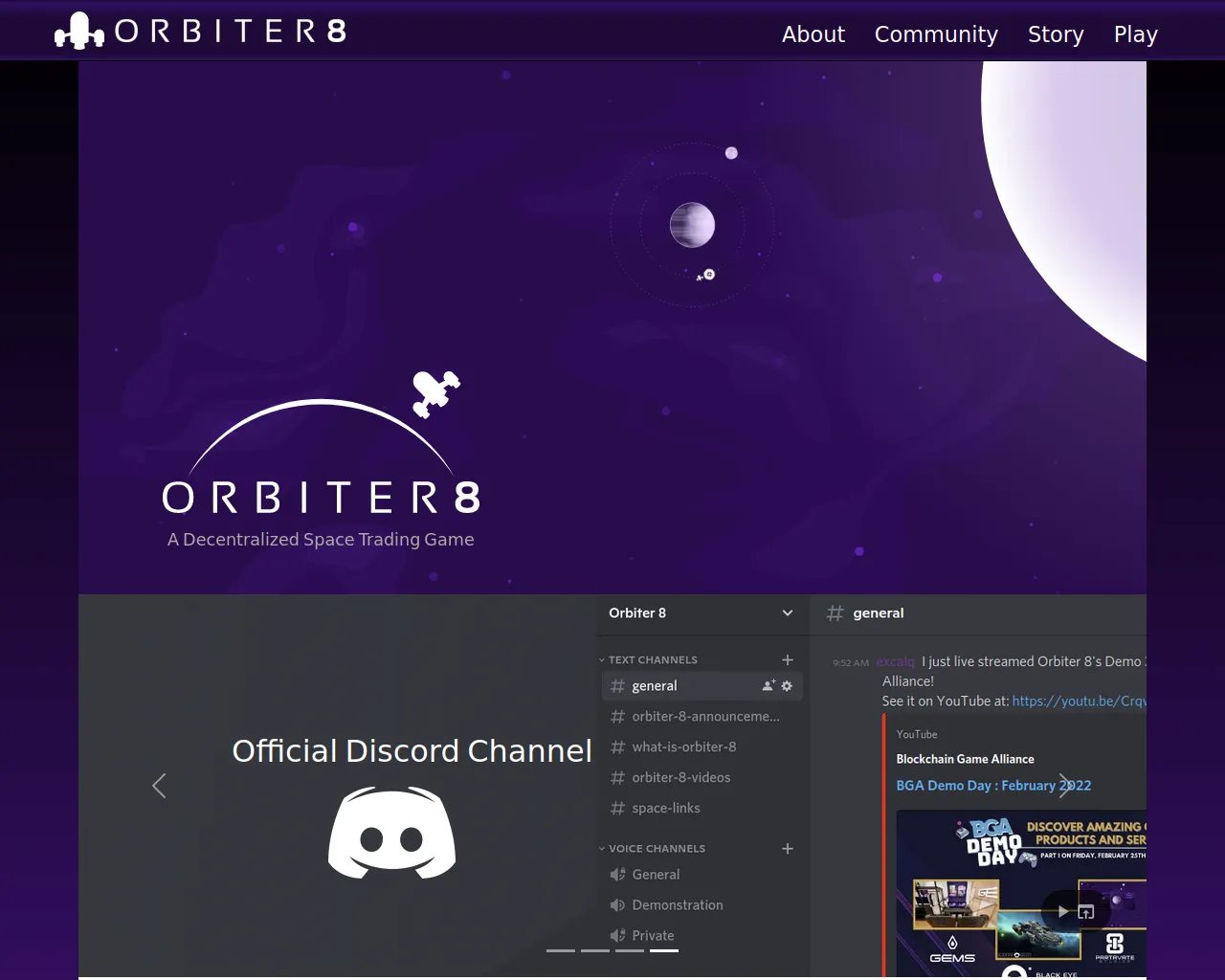The width and height of the screenshot is (1225, 980).
Task: Click "A Decentralized Space Trading Game" tagline
Action: coord(321,540)
